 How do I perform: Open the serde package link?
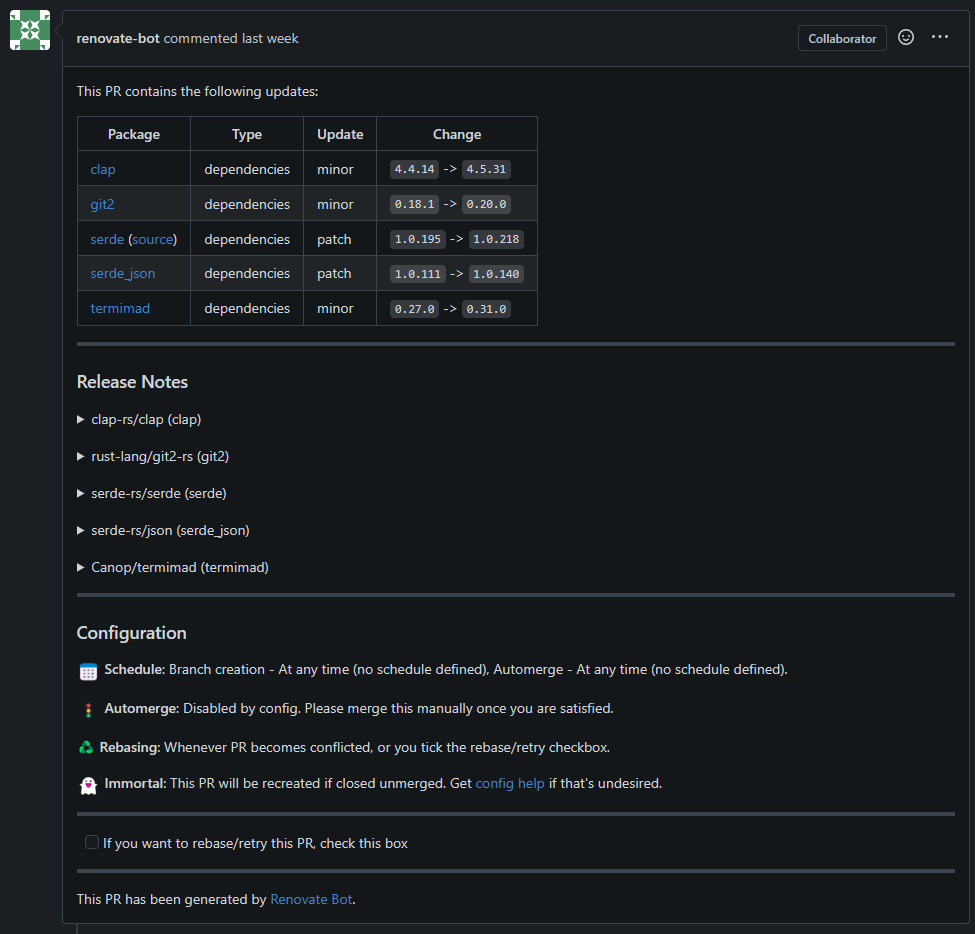[107, 239]
